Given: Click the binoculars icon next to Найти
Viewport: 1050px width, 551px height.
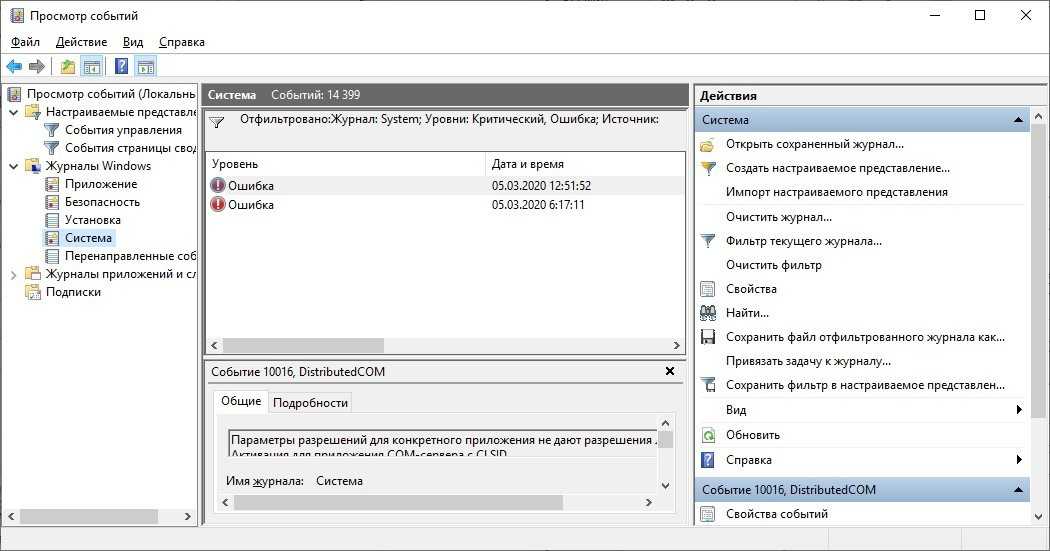Looking at the screenshot, I should click(708, 313).
